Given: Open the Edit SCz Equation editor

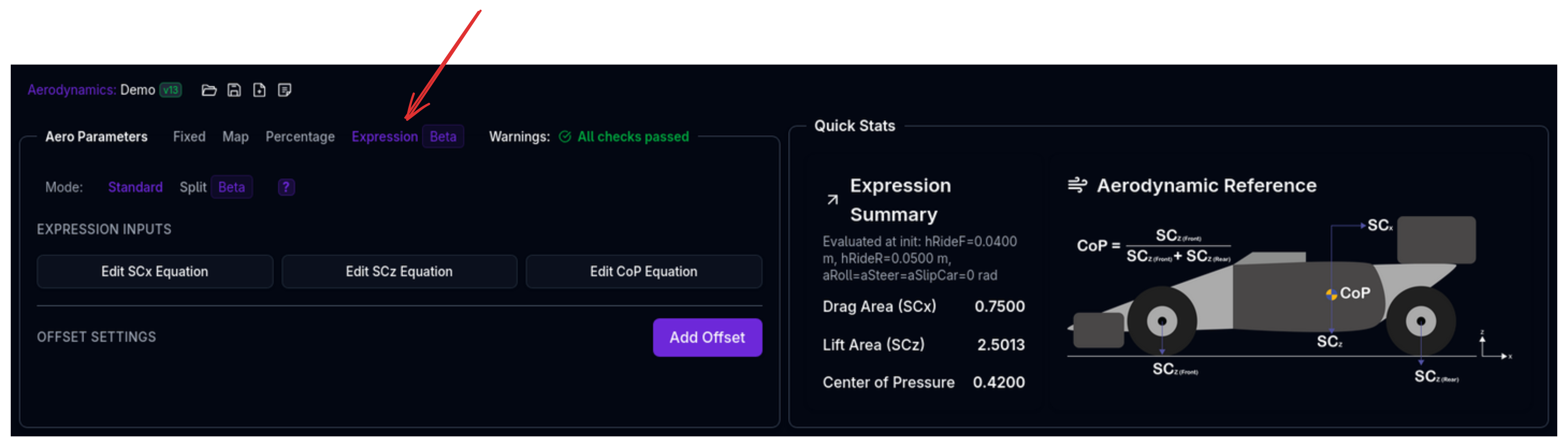Looking at the screenshot, I should (399, 271).
